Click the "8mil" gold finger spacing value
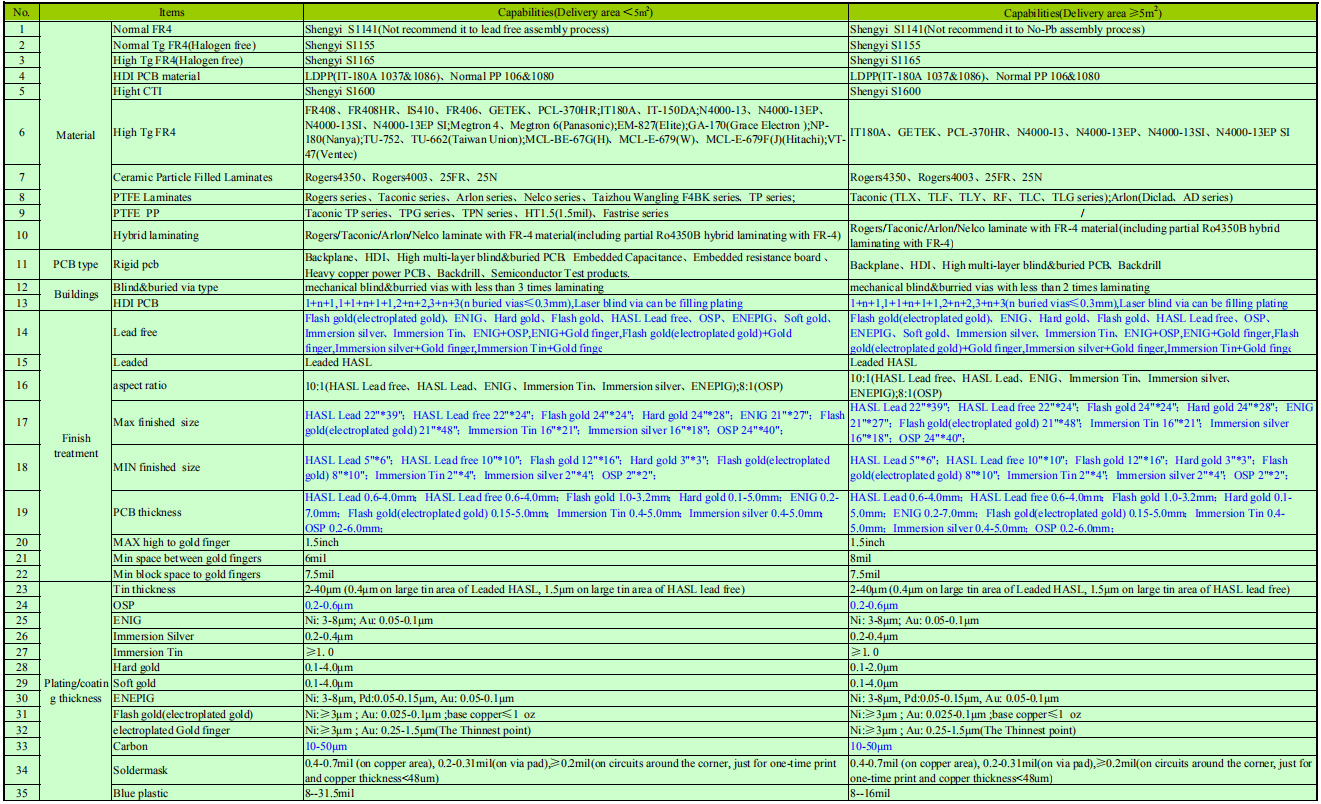1321x804 pixels. click(1082, 558)
